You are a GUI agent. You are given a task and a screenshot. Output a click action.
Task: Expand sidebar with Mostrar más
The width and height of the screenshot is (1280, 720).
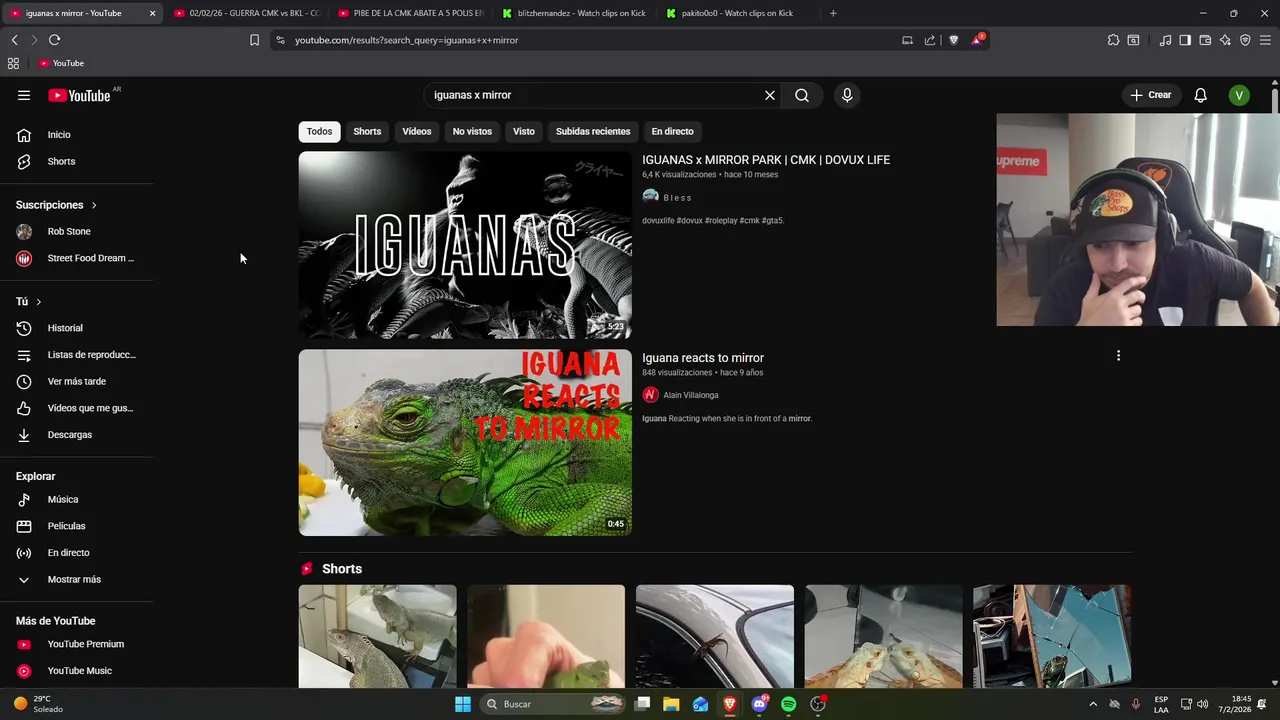click(74, 579)
